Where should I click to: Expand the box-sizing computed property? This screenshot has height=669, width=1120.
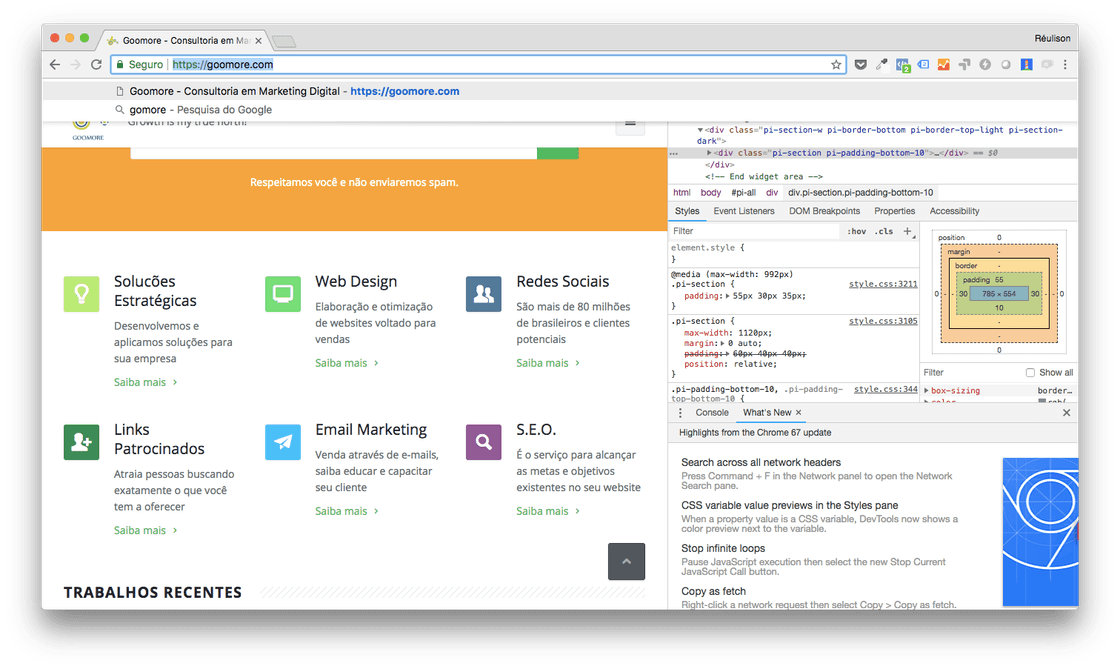926,391
